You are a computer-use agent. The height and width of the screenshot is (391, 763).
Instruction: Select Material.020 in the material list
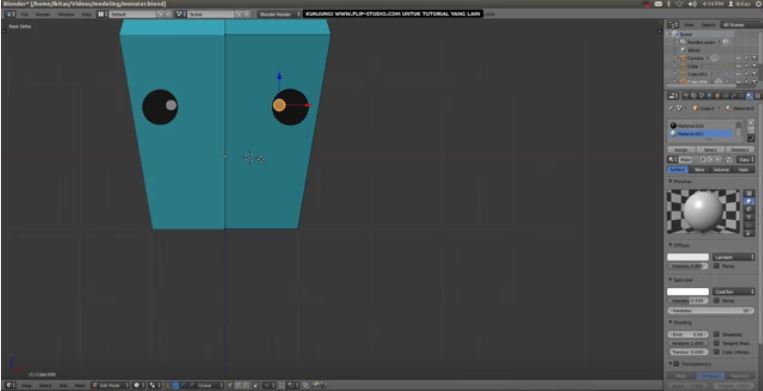click(x=701, y=125)
